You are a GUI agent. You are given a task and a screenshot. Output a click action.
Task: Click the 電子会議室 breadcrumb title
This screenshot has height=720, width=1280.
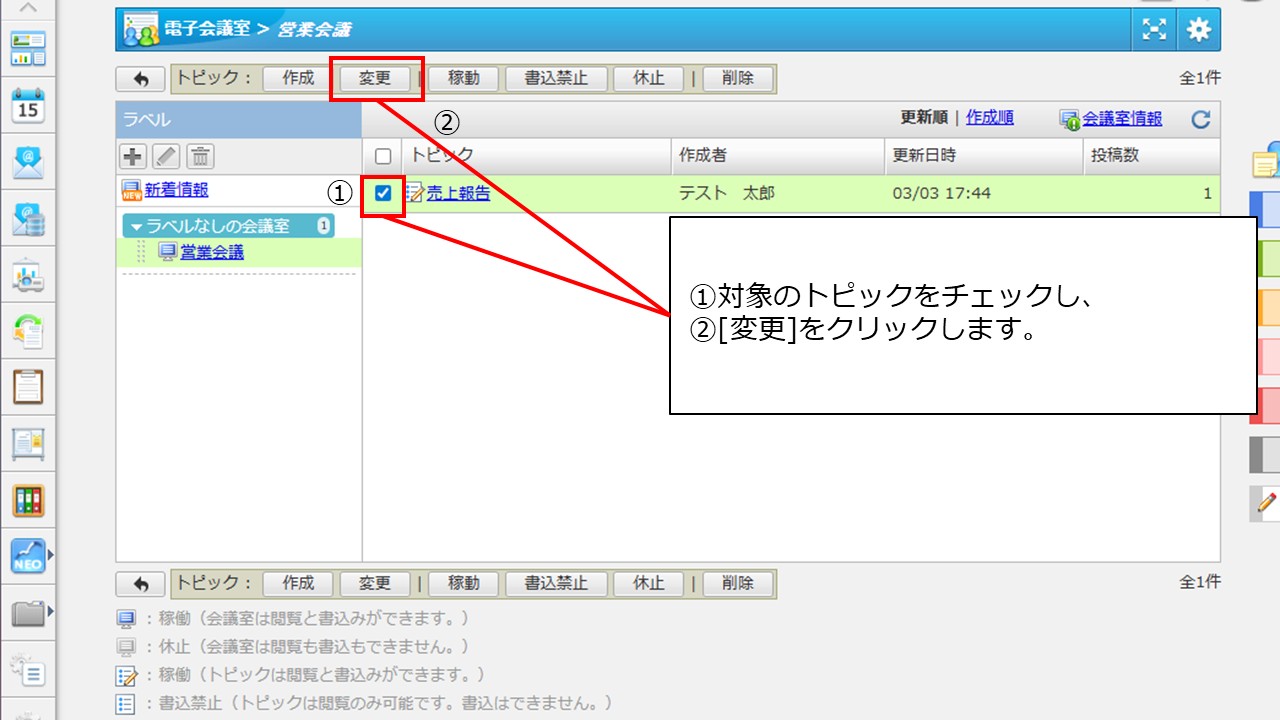(x=208, y=29)
